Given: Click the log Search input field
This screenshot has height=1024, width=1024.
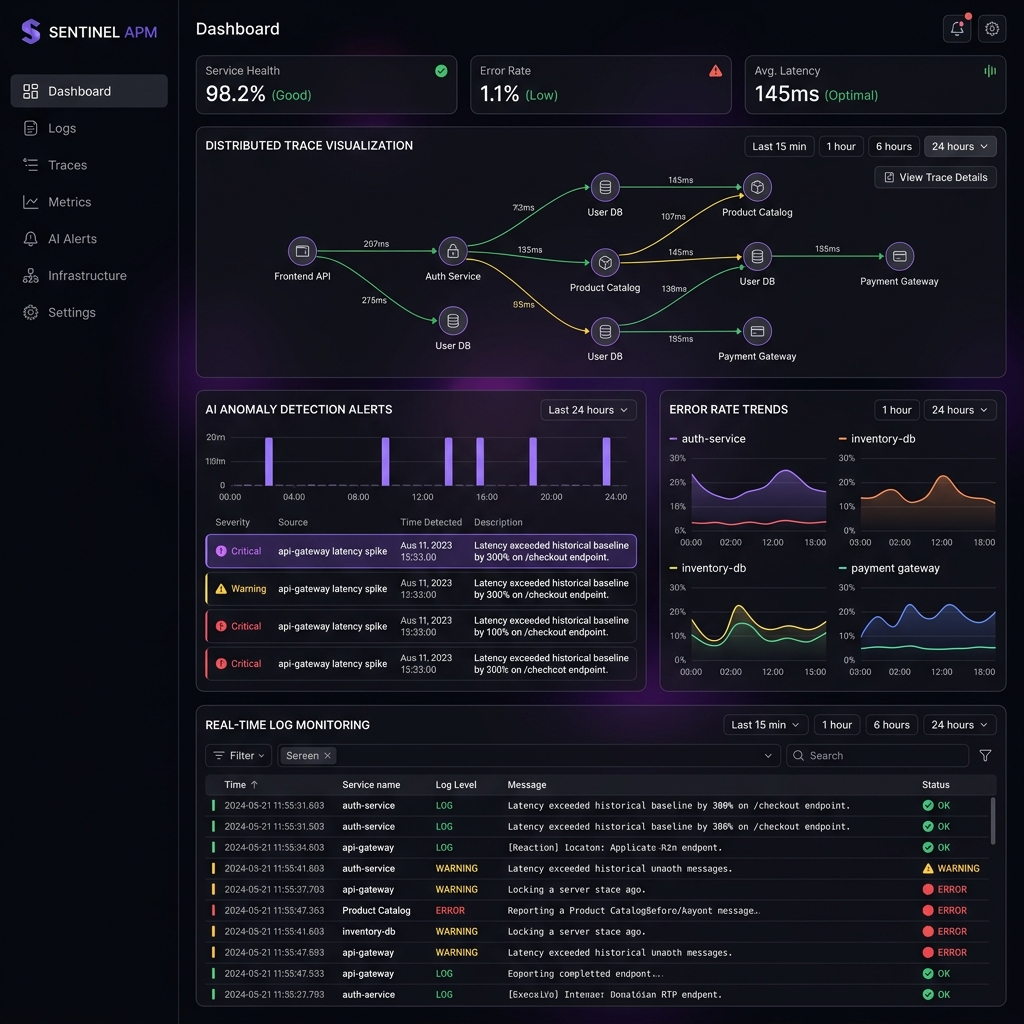Looking at the screenshot, I should point(877,756).
